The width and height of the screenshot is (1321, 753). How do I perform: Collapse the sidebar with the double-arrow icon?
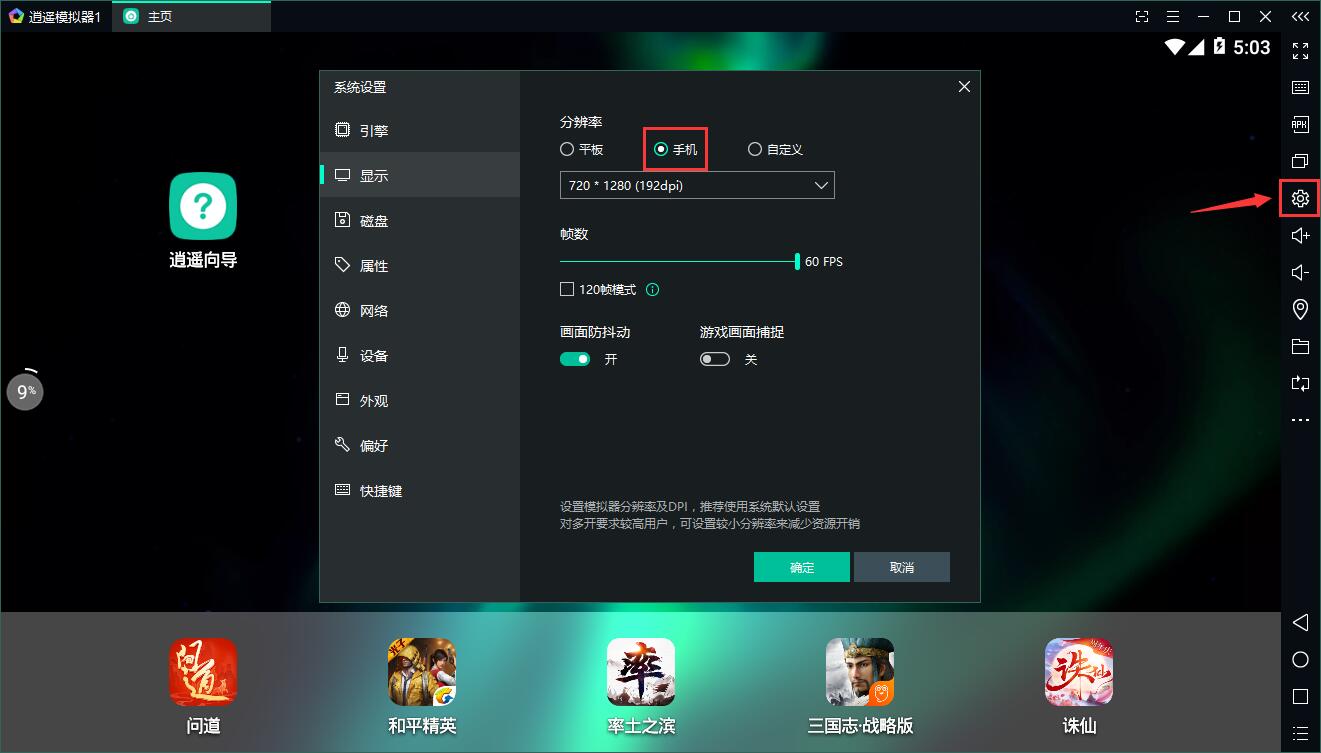coord(1300,16)
